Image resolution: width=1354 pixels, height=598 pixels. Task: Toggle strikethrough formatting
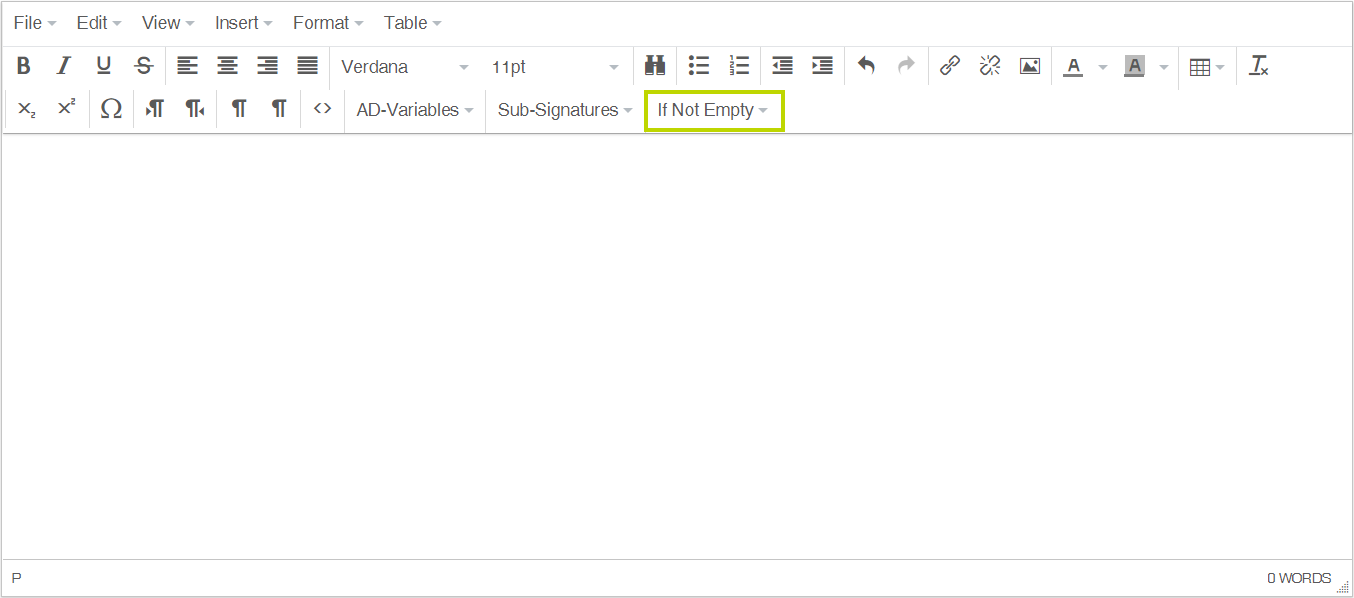click(144, 66)
